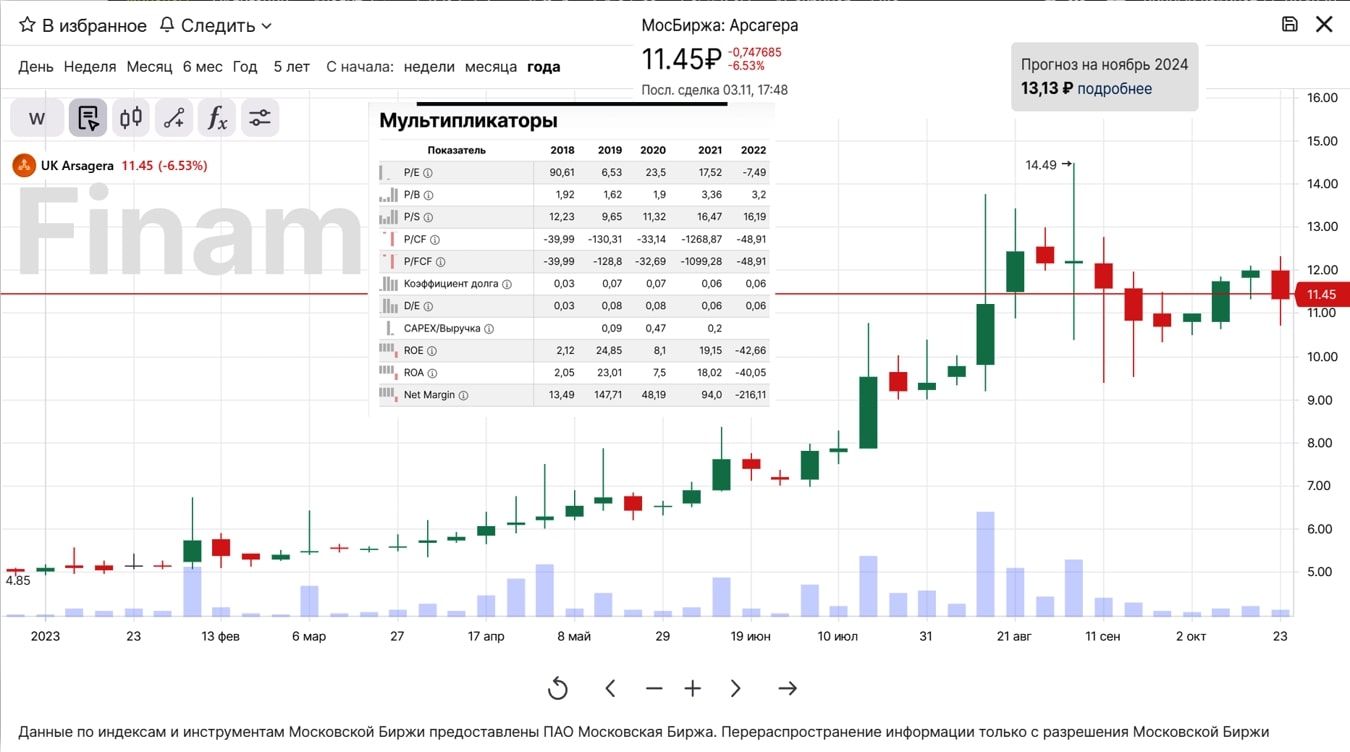Click the P/E 2018 value 90,61
1350x752 pixels.
[562, 173]
